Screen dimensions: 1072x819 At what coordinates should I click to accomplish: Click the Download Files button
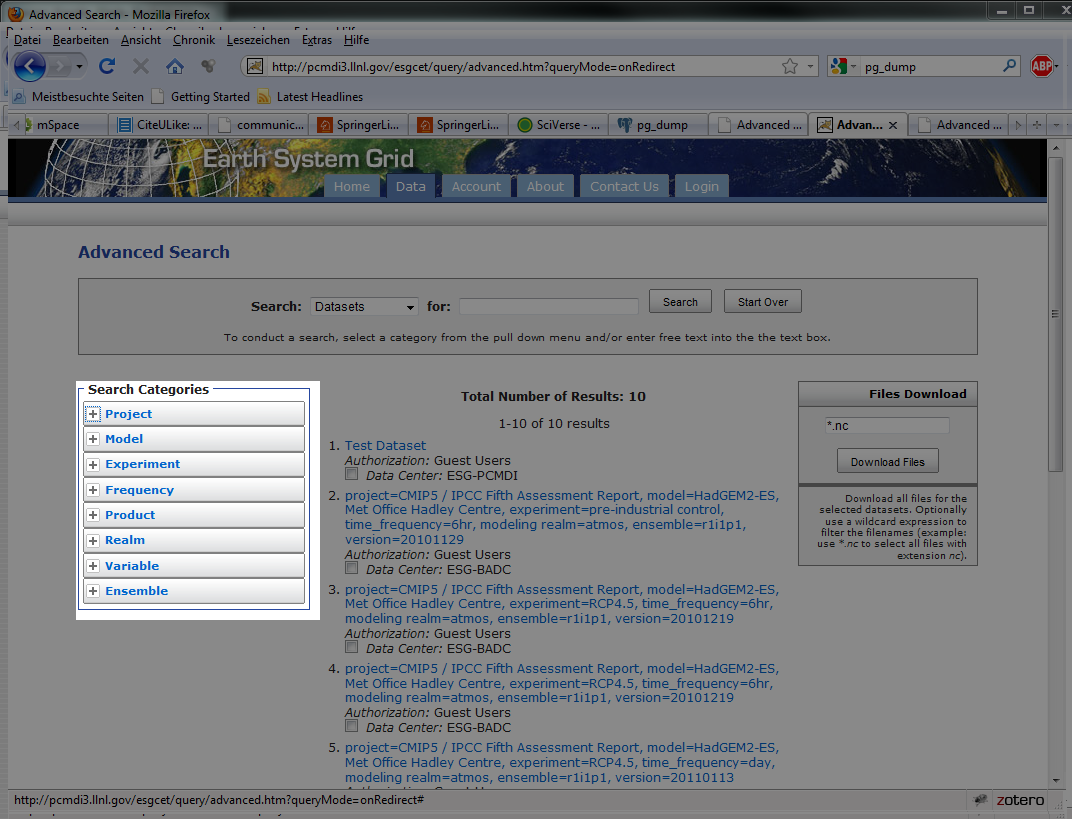887,462
